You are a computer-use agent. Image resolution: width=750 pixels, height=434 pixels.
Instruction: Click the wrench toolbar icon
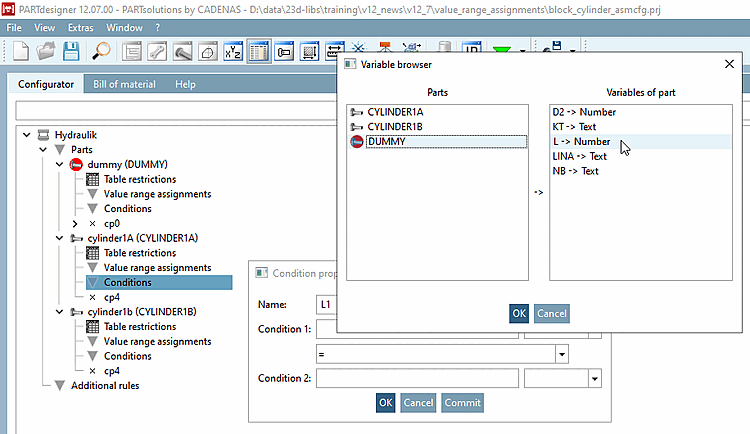pyautogui.click(x=157, y=52)
